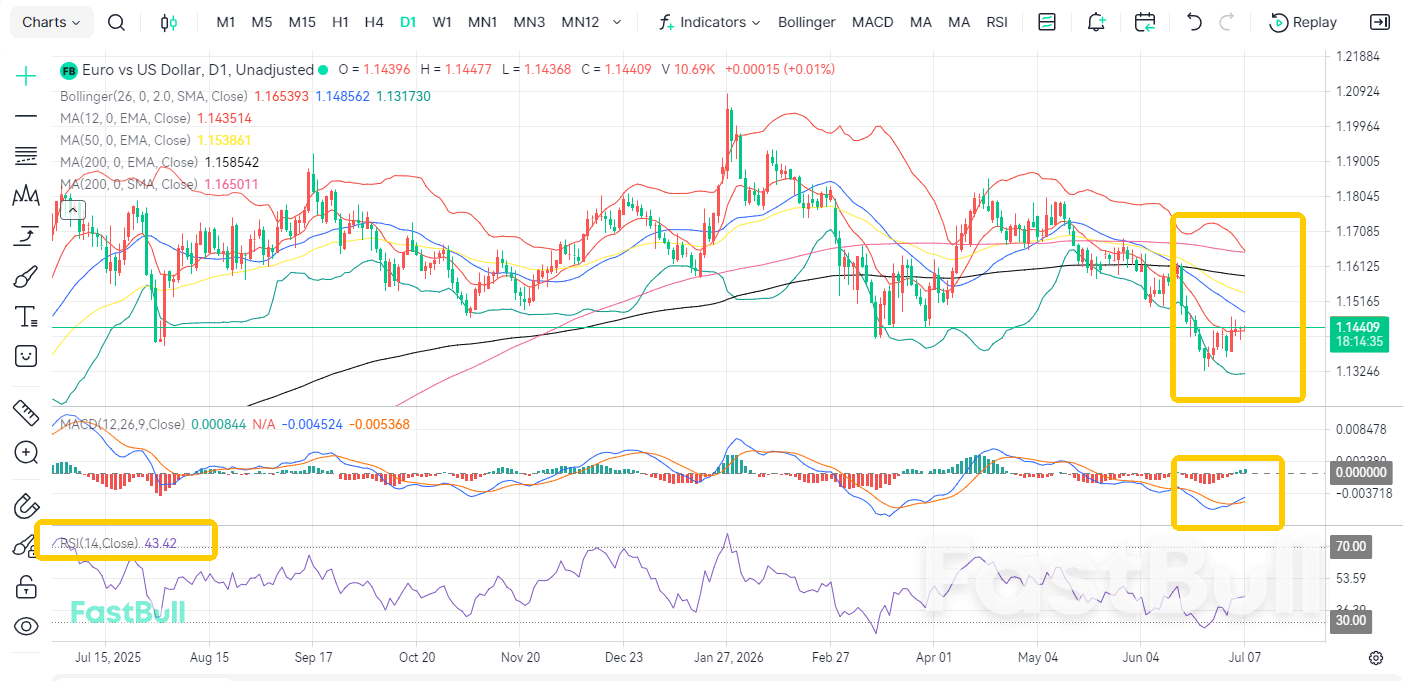Select the MA(200, 0, EMA, Close) legend
Image resolution: width=1403 pixels, height=681 pixels.
click(129, 162)
